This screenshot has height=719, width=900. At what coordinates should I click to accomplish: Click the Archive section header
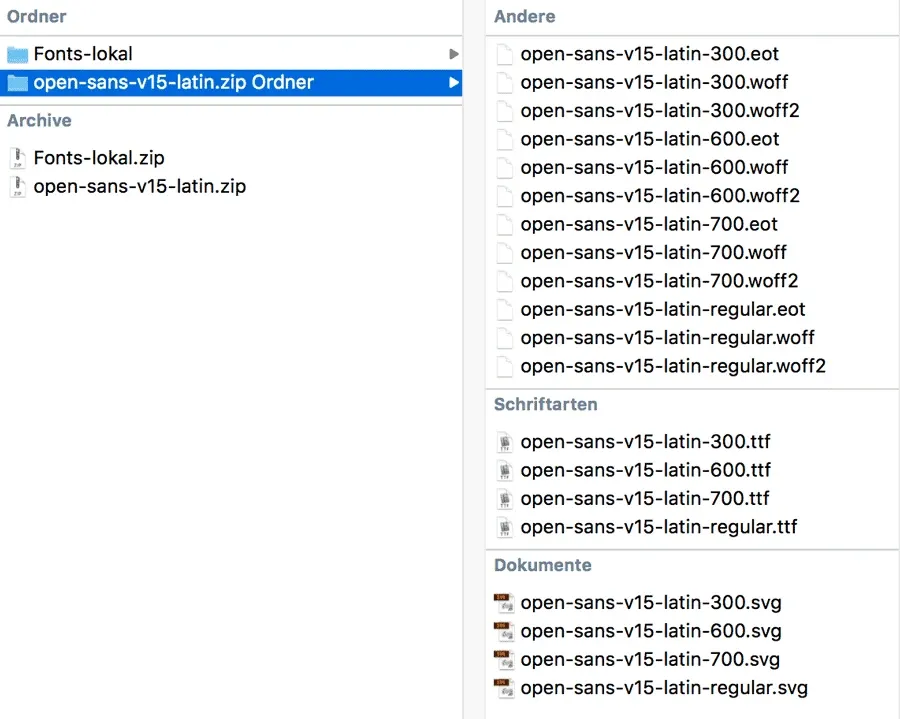pyautogui.click(x=39, y=121)
